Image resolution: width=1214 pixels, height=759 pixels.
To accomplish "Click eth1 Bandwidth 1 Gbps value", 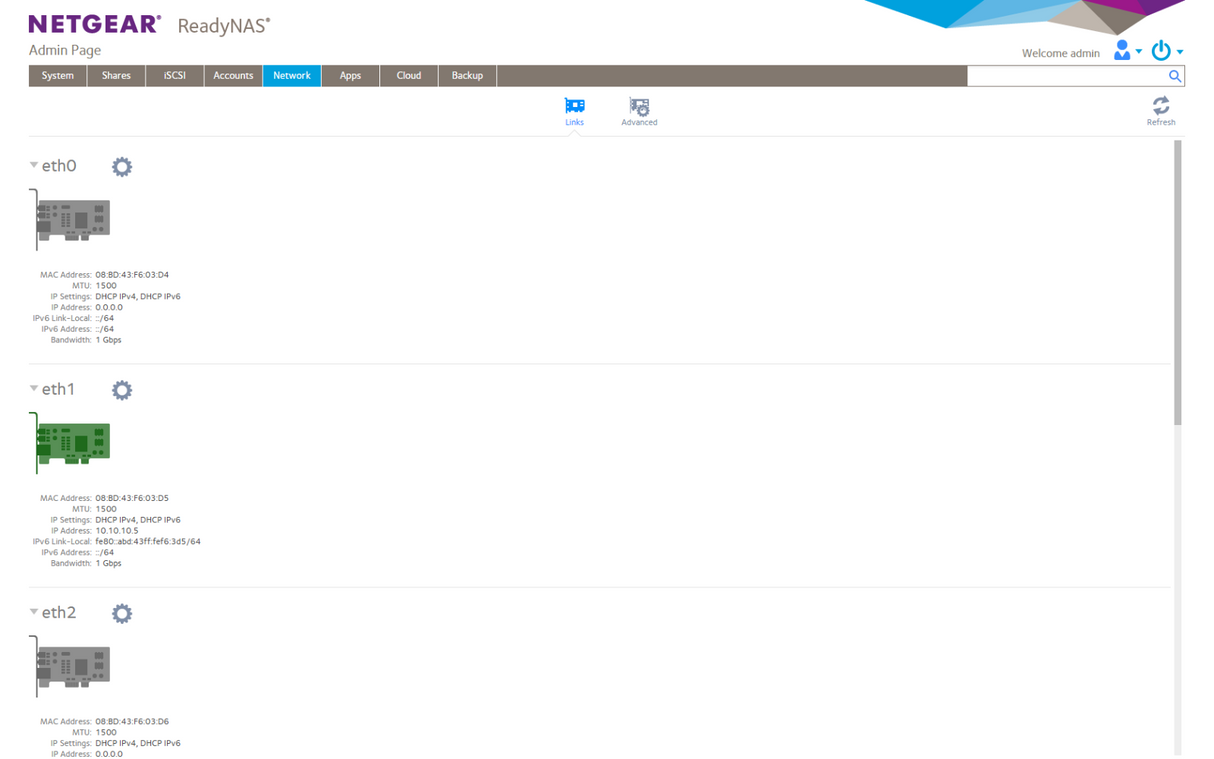I will click(108, 563).
